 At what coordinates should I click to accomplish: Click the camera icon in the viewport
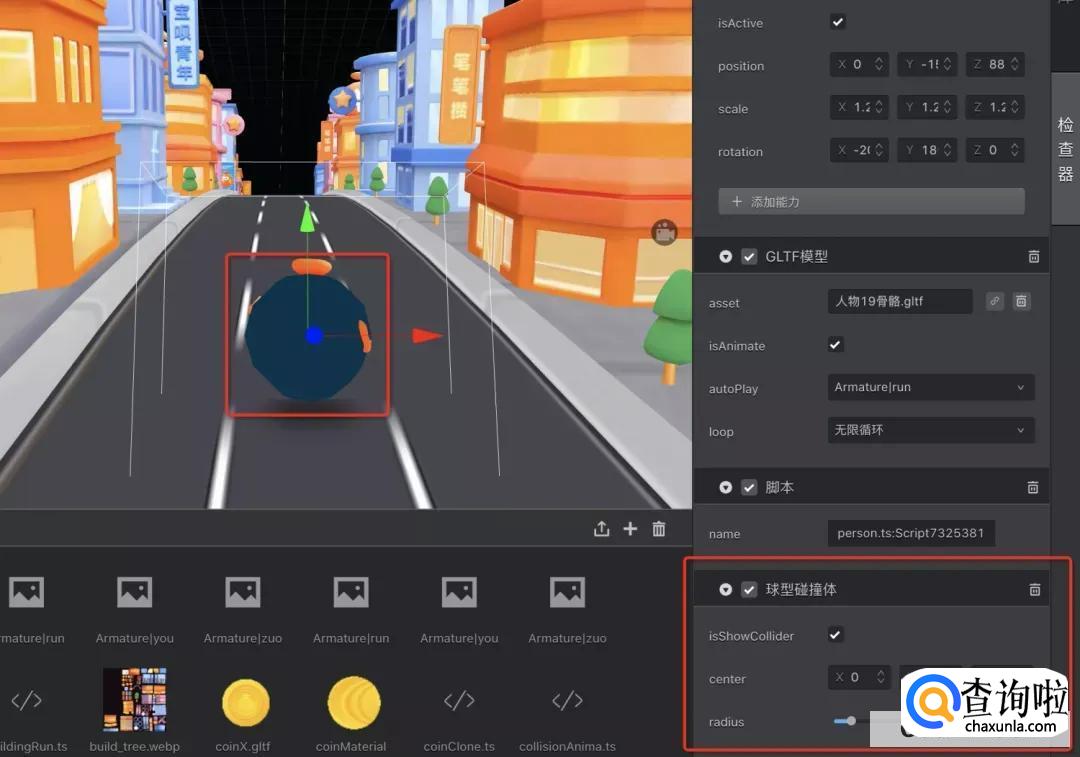664,232
